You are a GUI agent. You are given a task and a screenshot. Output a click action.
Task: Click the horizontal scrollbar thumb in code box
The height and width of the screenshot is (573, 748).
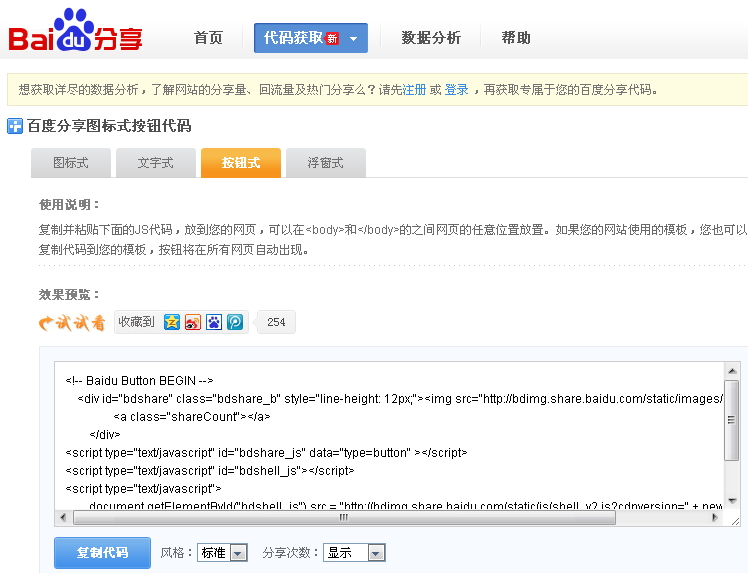point(344,517)
